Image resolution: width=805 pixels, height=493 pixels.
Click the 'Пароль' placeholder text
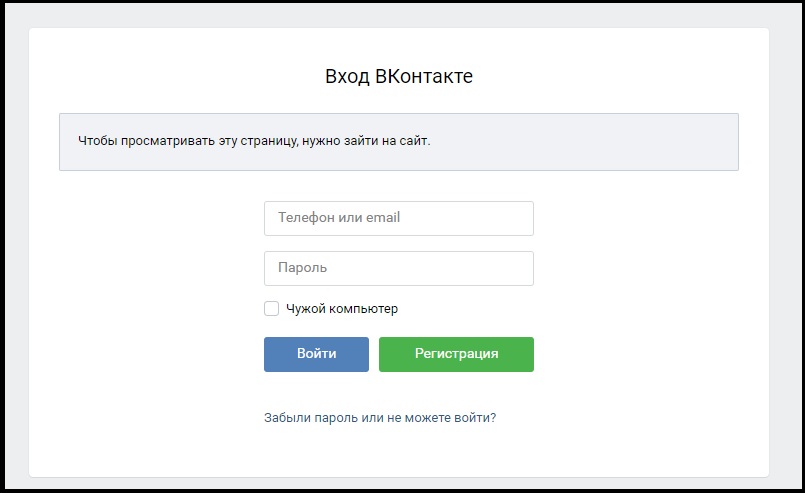pyautogui.click(x=302, y=268)
